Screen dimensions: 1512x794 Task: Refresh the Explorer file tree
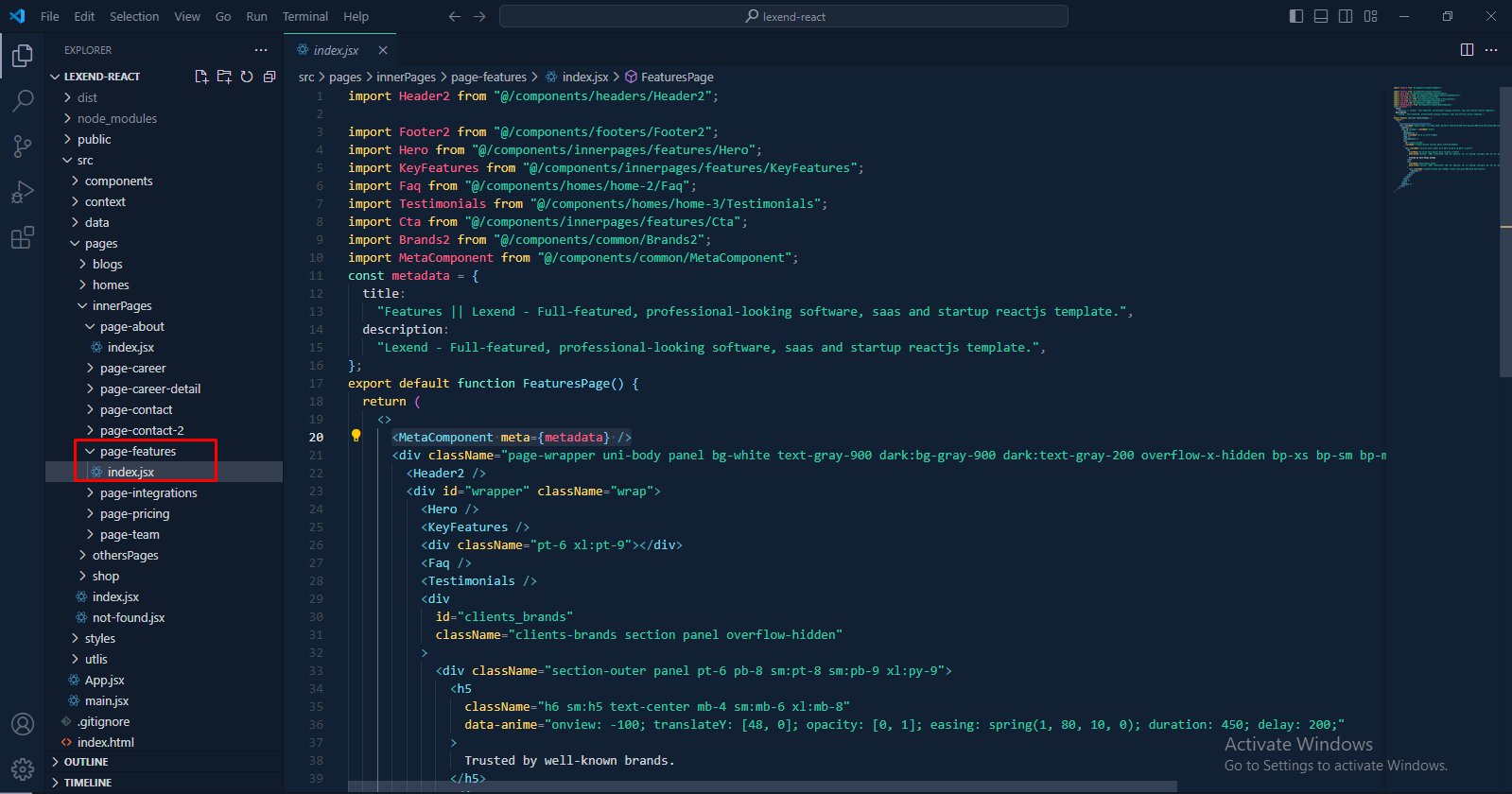point(247,77)
